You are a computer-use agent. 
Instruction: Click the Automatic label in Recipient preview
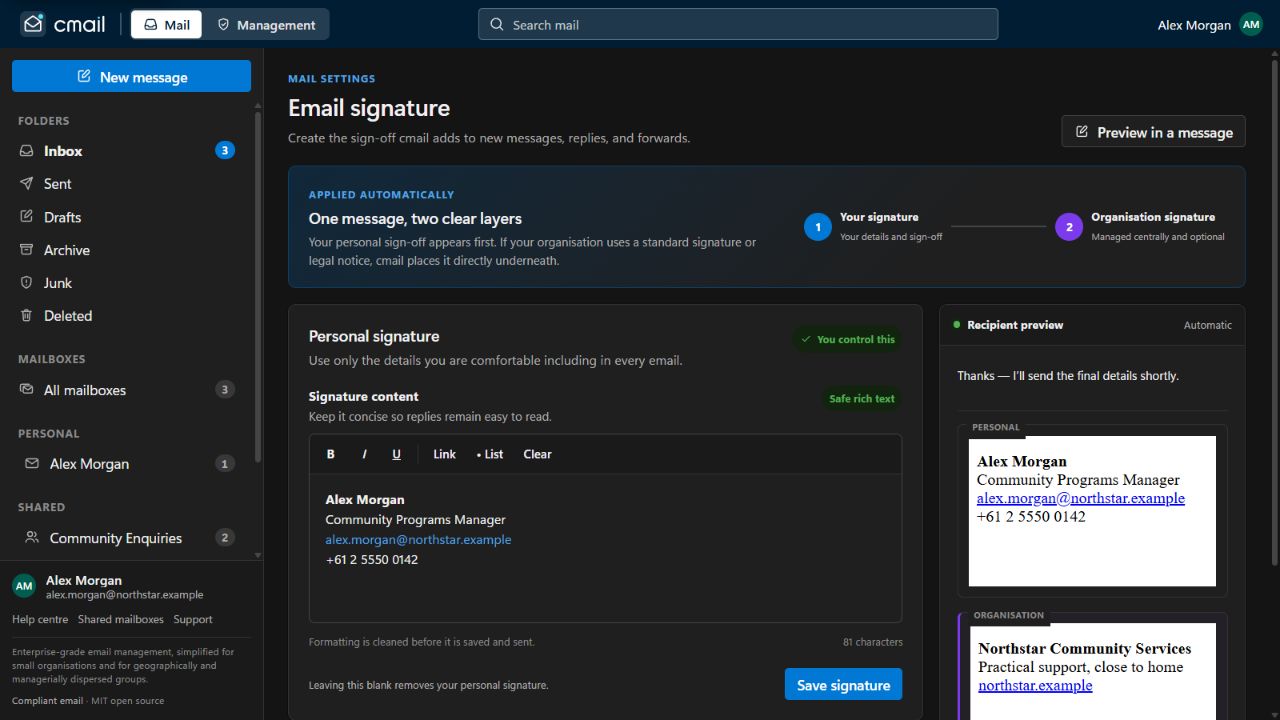pos(1208,325)
